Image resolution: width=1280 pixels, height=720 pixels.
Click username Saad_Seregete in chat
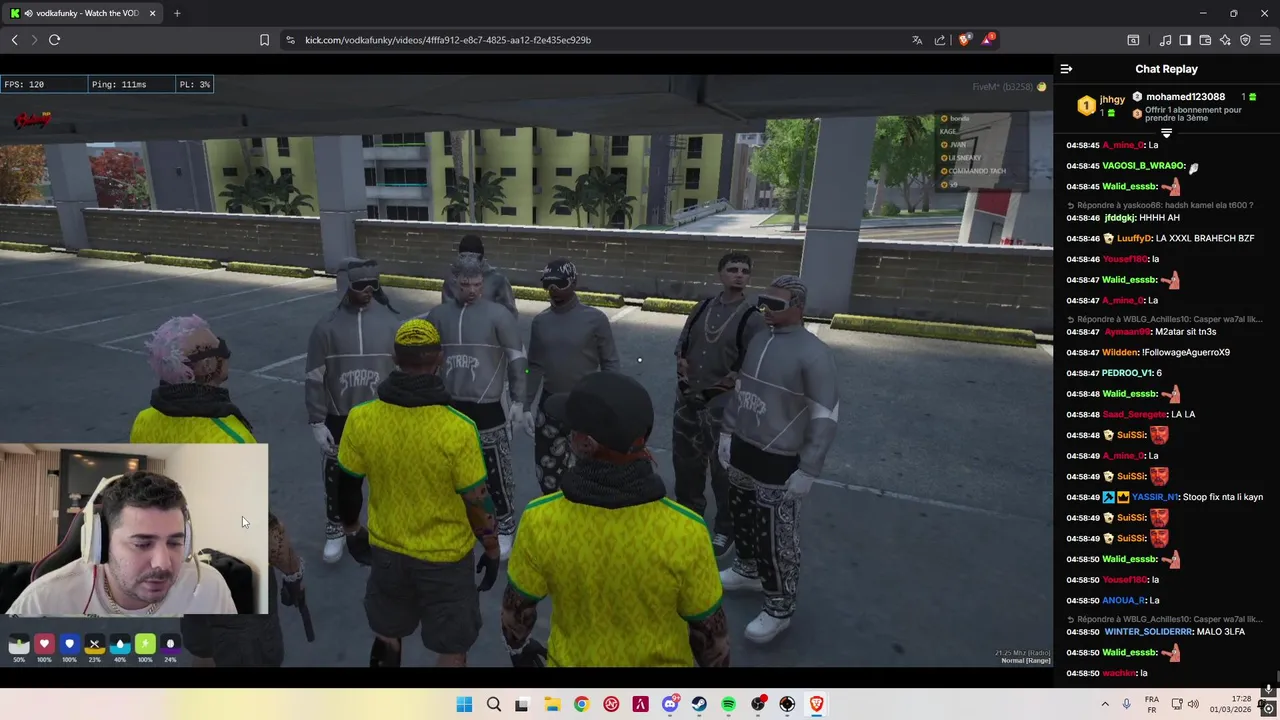pos(1134,414)
